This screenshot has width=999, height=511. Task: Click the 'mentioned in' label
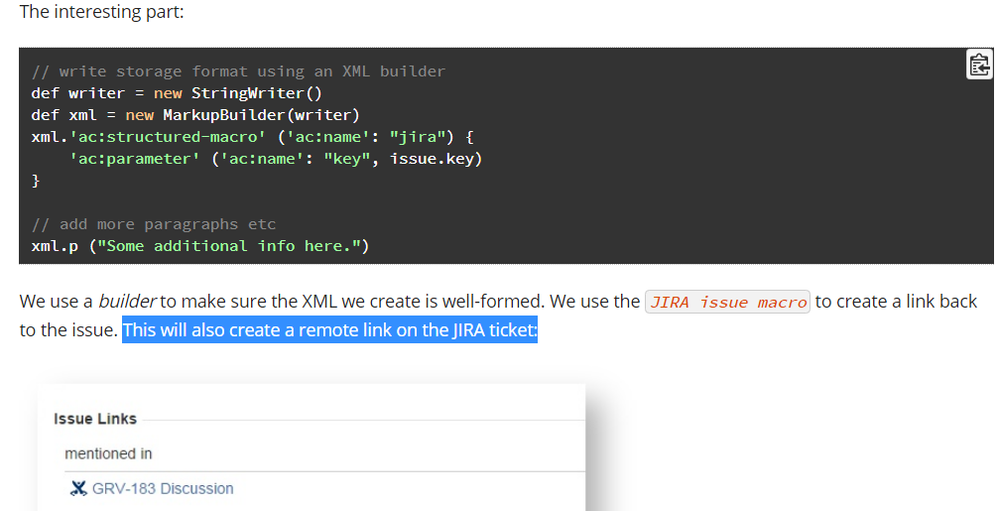coord(108,454)
